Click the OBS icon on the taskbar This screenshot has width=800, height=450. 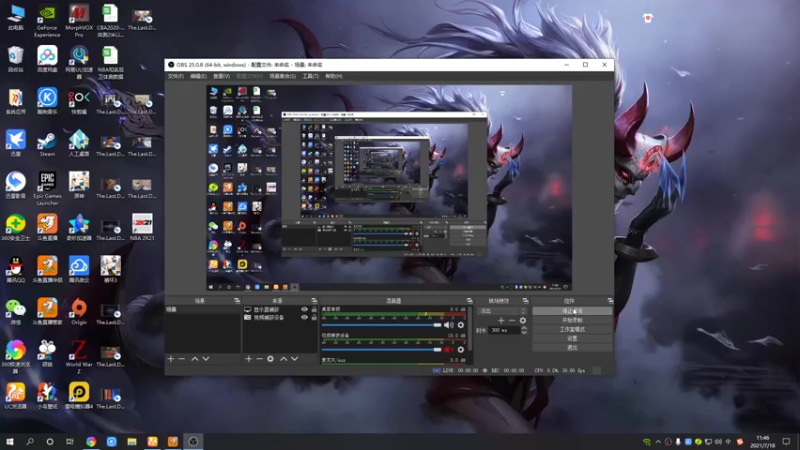[193, 441]
